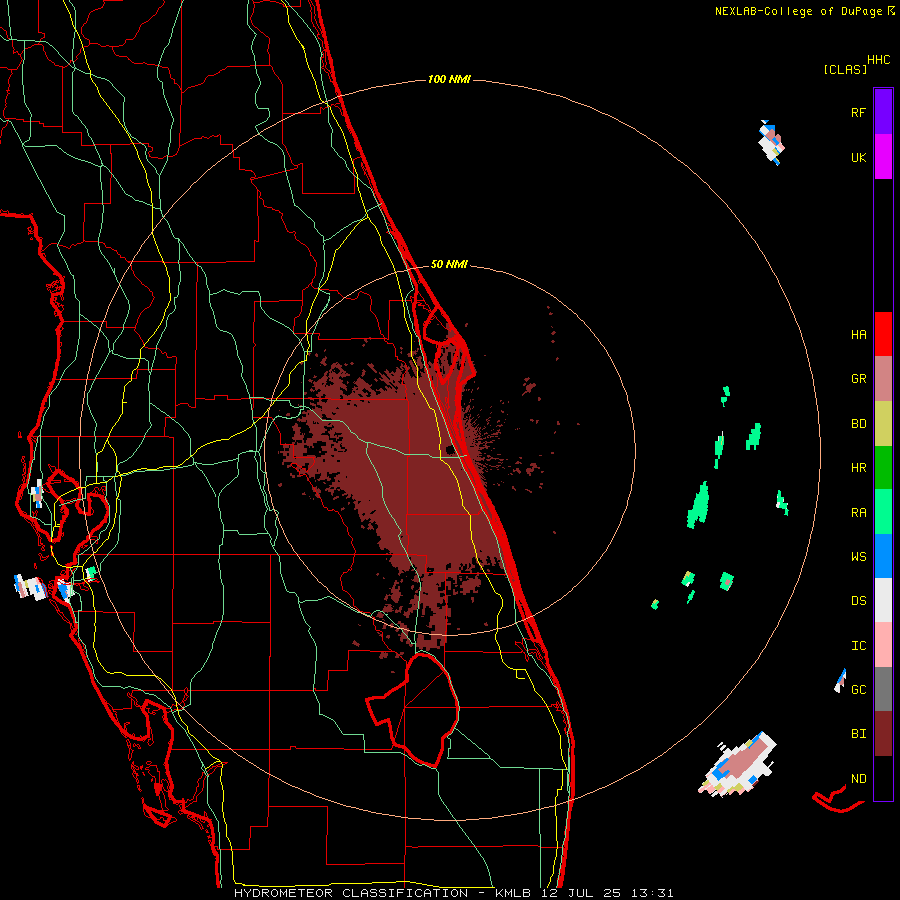This screenshot has height=900, width=900.
Task: Click the tallest green rain echo offshore
Action: point(698,505)
